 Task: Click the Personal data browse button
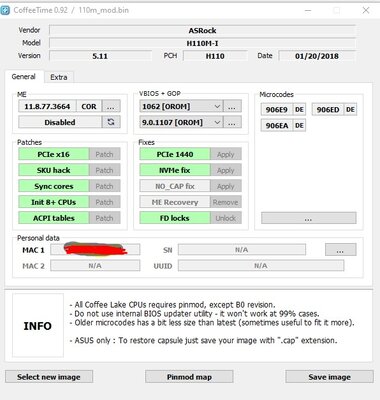point(341,250)
